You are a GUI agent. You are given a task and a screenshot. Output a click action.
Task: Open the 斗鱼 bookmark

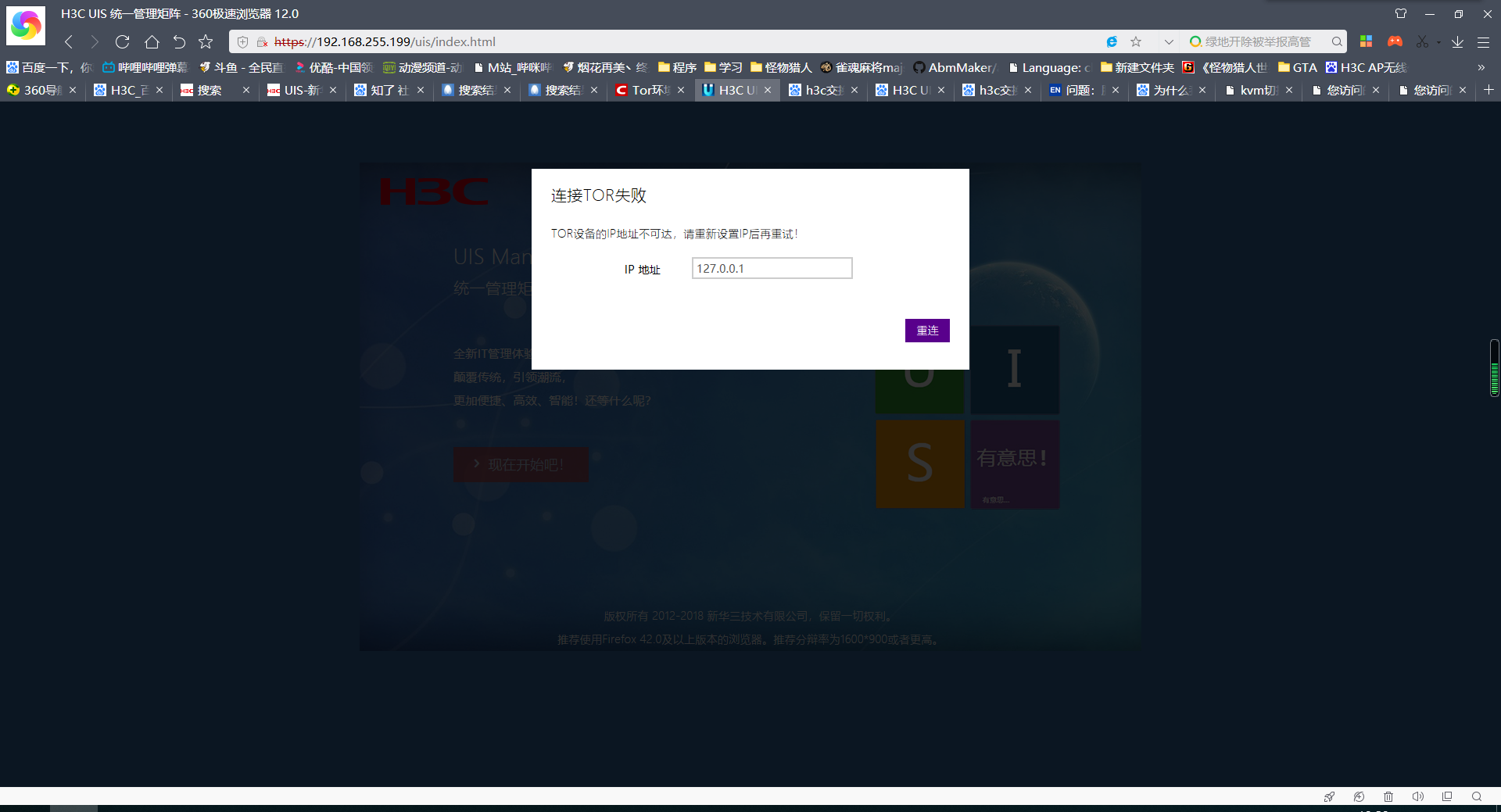coord(241,68)
